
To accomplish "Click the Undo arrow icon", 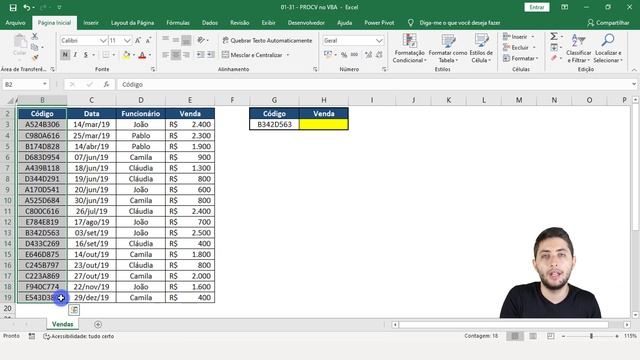I will coord(27,7).
